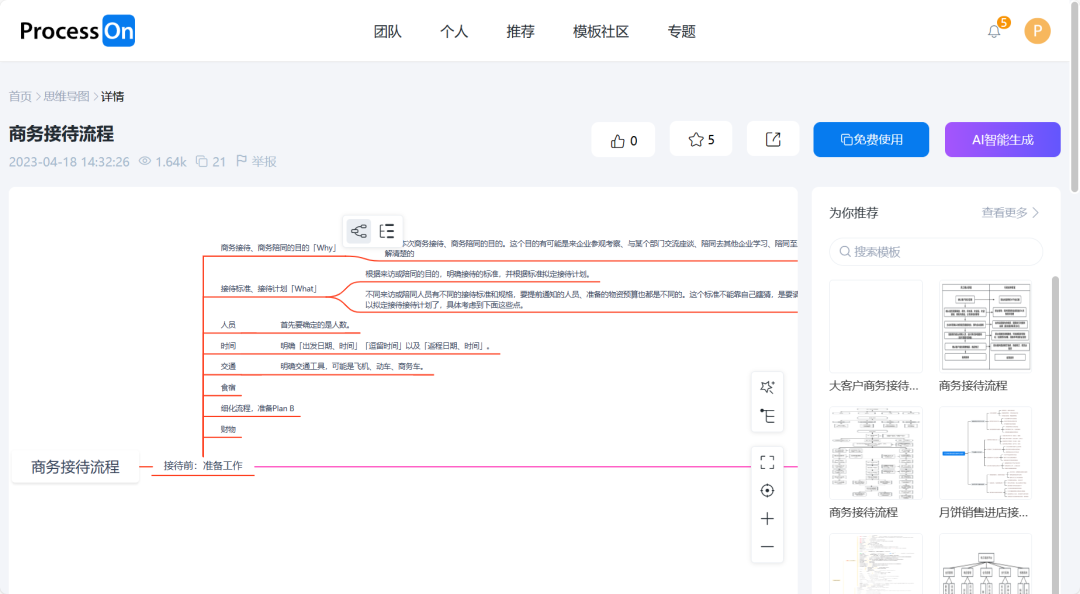
Task: Click the ProcessOn logo
Action: pos(77,31)
